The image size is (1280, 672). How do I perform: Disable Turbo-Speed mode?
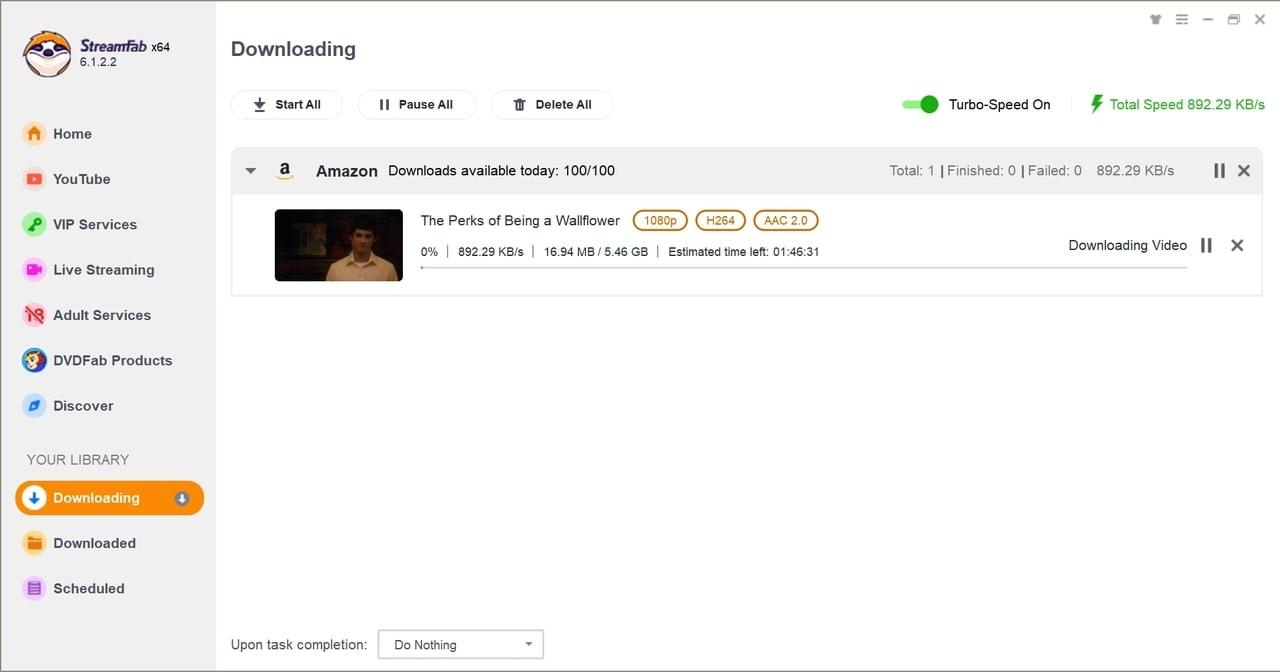click(920, 104)
